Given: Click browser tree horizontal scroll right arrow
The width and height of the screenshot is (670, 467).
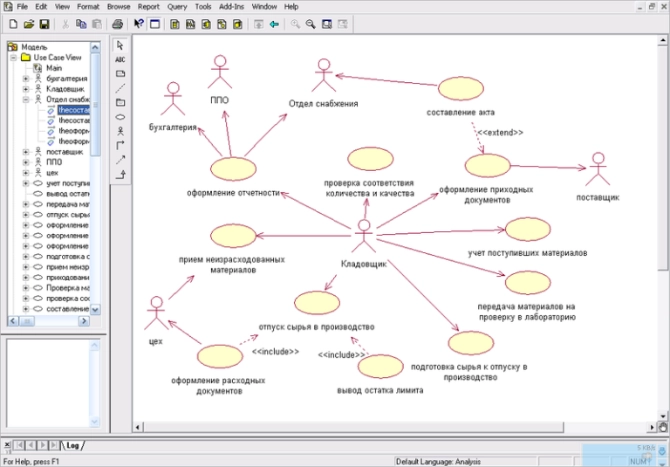Looking at the screenshot, I should (x=84, y=321).
